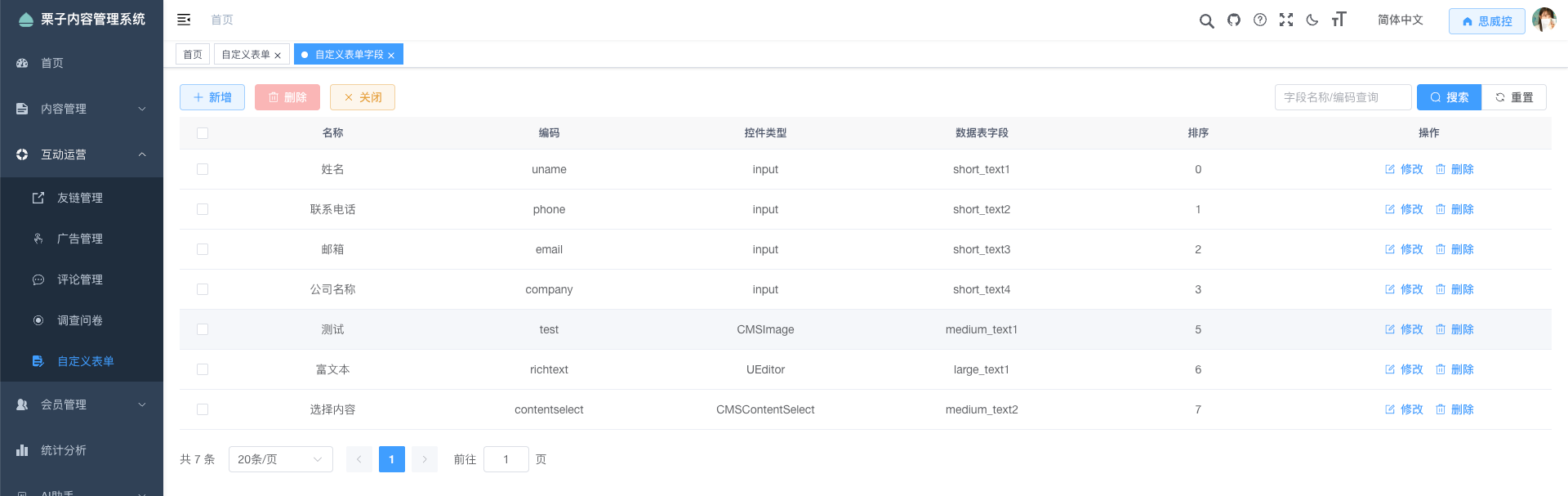Open the 思威控 header button
1568x496 pixels.
click(1486, 20)
